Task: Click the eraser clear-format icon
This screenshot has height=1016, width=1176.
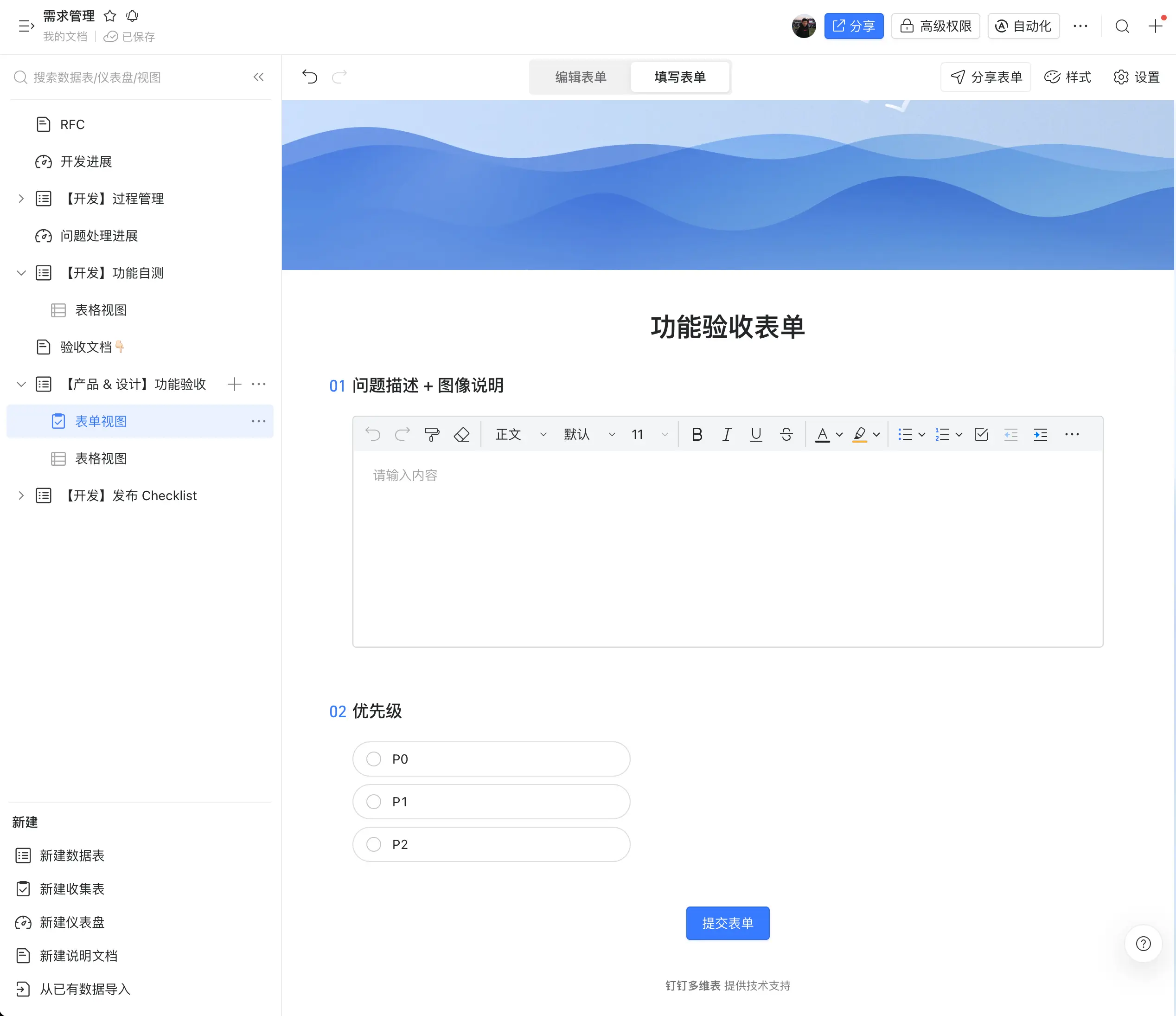Action: tap(461, 434)
